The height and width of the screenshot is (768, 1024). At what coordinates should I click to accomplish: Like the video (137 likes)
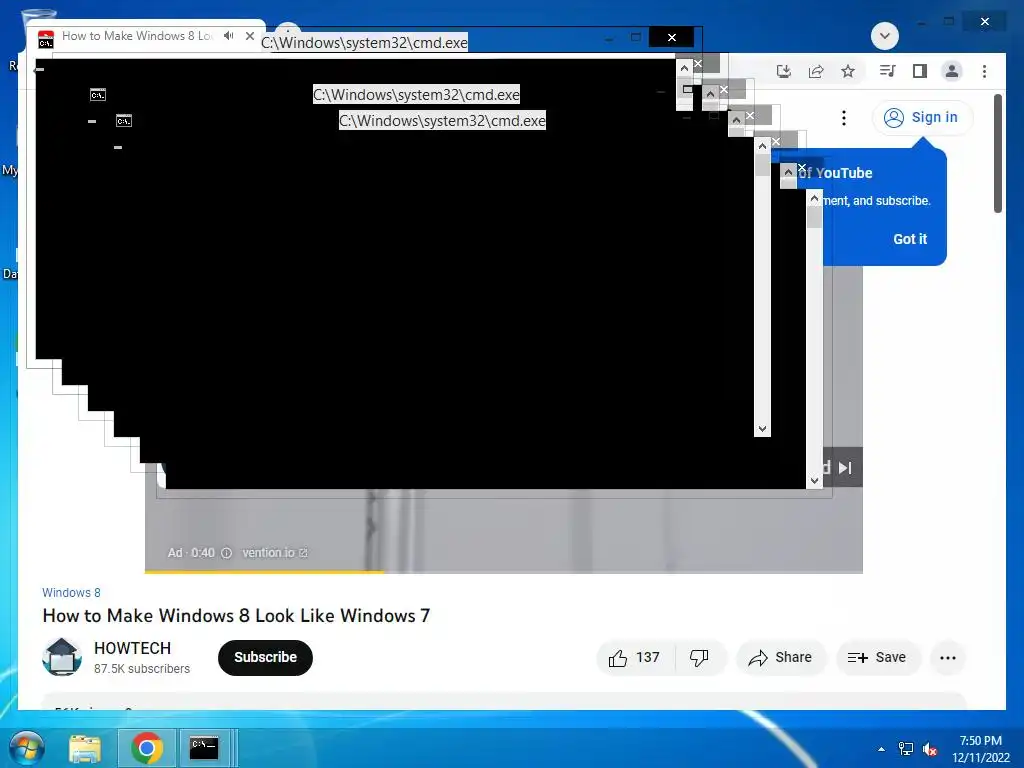[633, 658]
